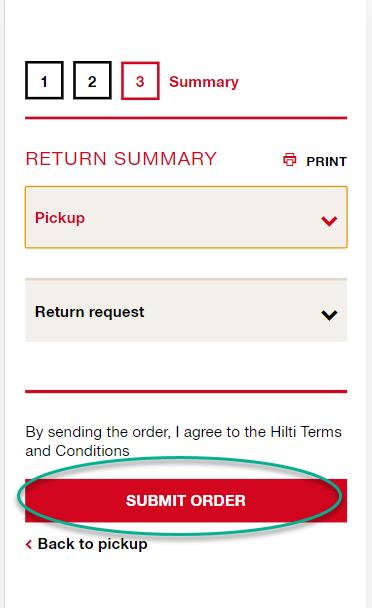
Task: Open the Pickup section by its title
Action: click(x=60, y=218)
